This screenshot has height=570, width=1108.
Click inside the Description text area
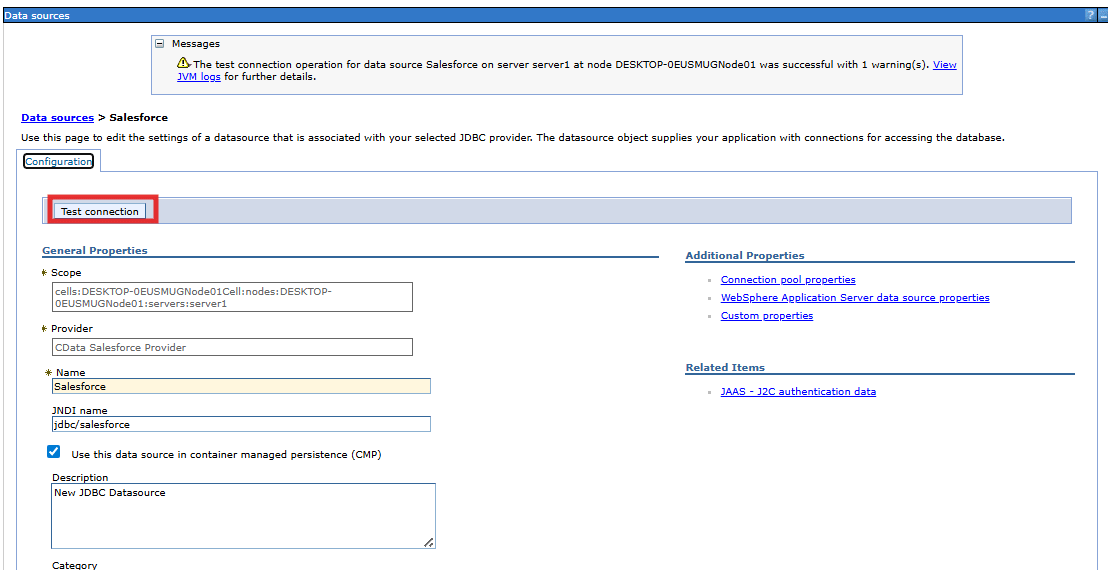[243, 516]
